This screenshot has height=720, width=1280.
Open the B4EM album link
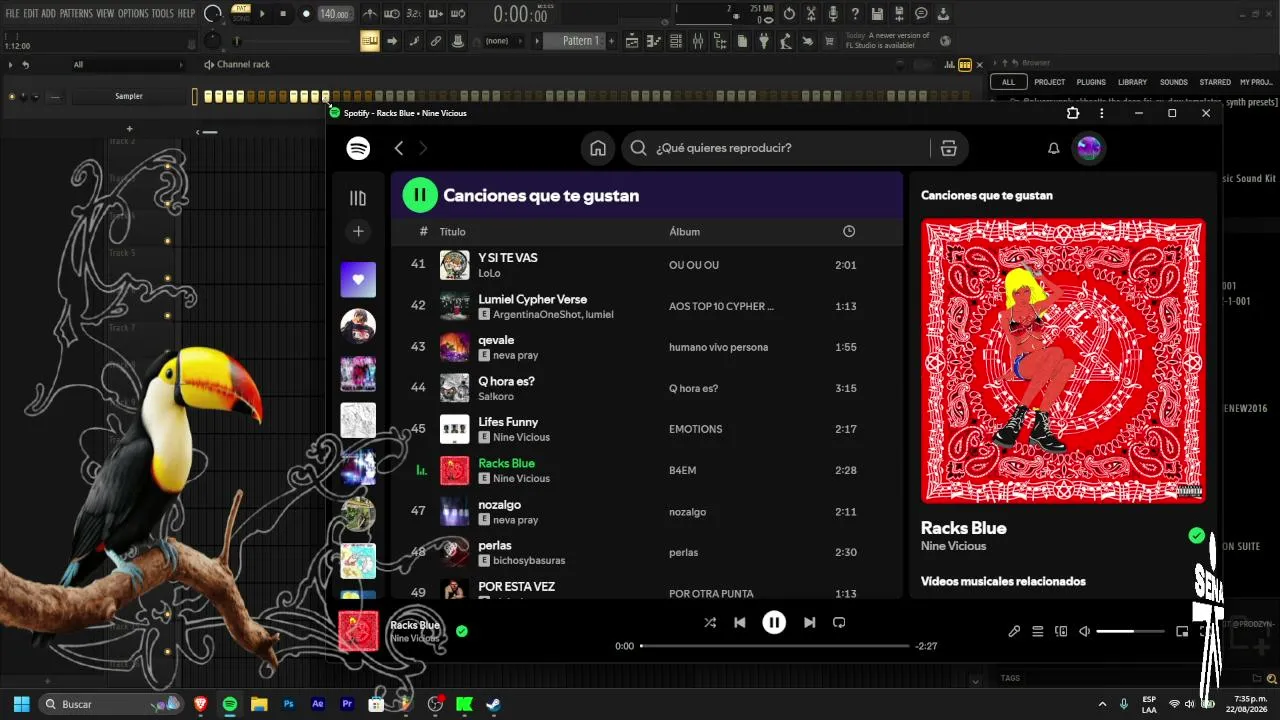point(682,470)
